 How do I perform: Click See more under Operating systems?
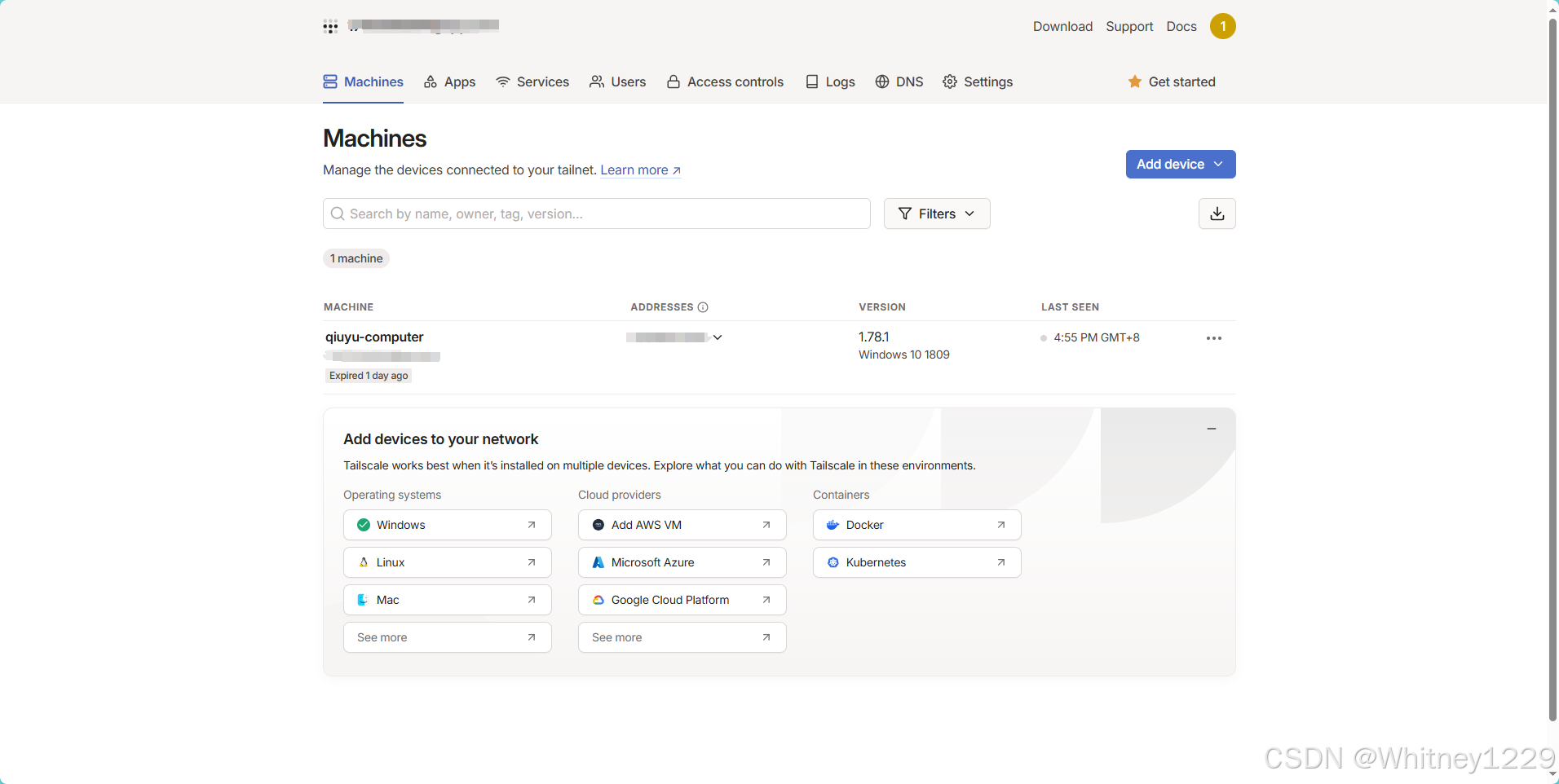click(448, 637)
